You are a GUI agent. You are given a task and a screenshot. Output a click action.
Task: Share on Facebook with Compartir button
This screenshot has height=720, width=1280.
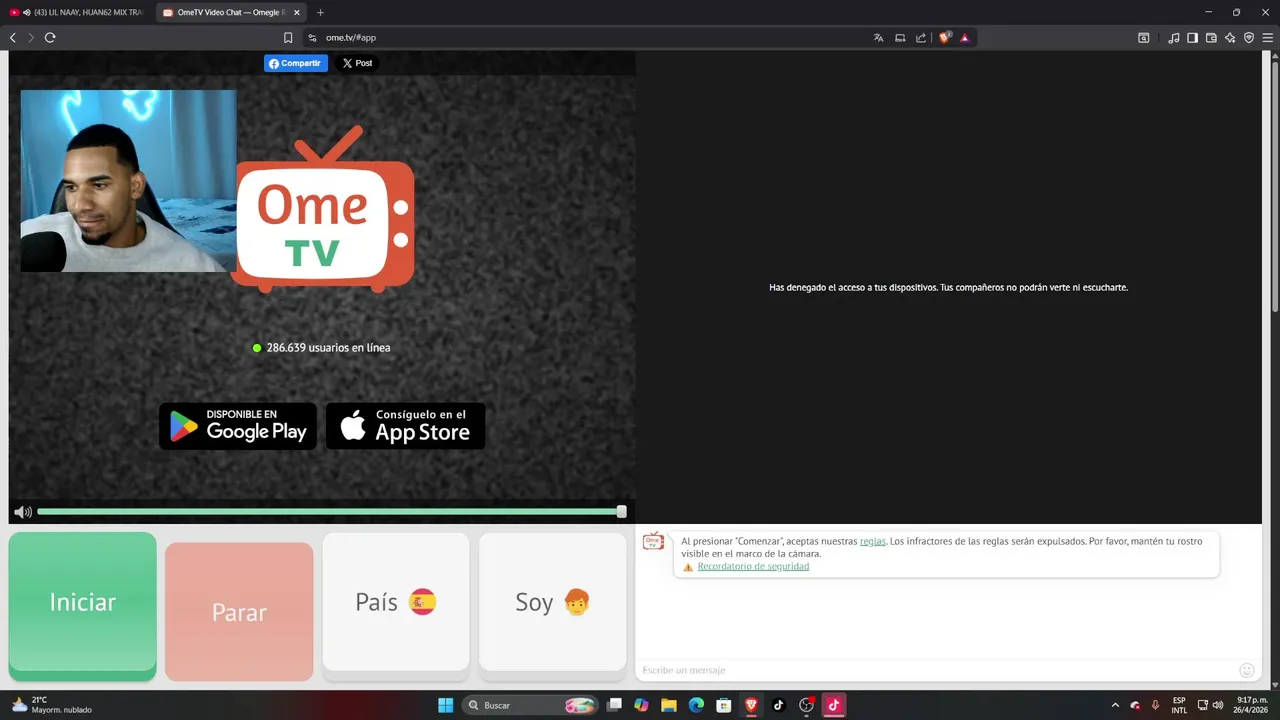click(x=296, y=63)
